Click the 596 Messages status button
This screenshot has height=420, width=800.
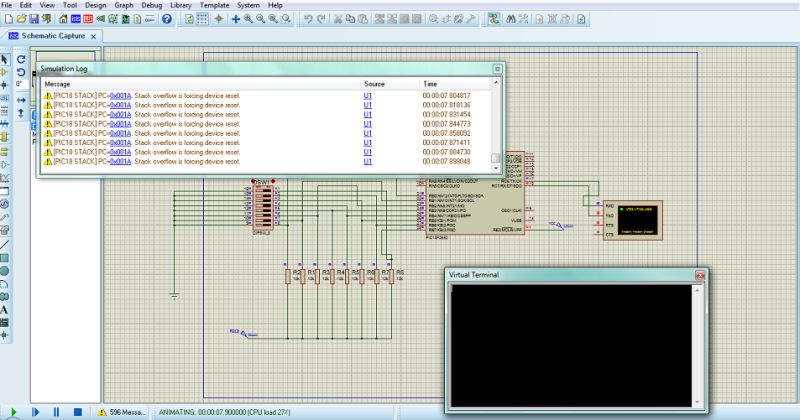click(x=122, y=412)
